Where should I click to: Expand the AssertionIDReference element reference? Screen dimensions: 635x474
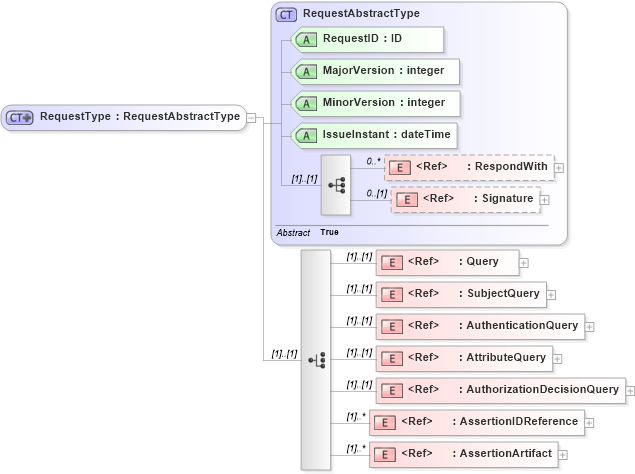[x=589, y=423]
